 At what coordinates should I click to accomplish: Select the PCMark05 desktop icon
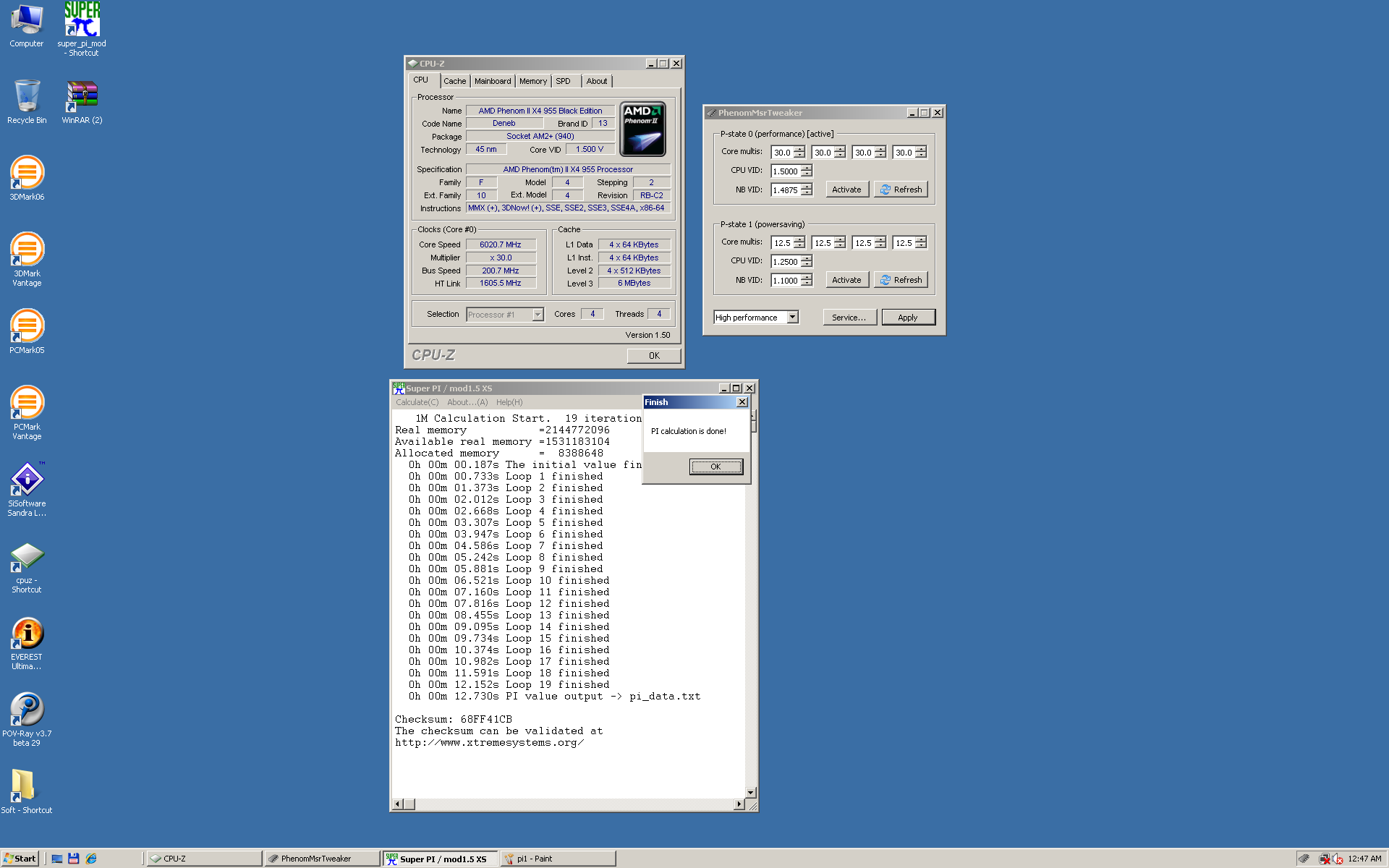click(27, 331)
